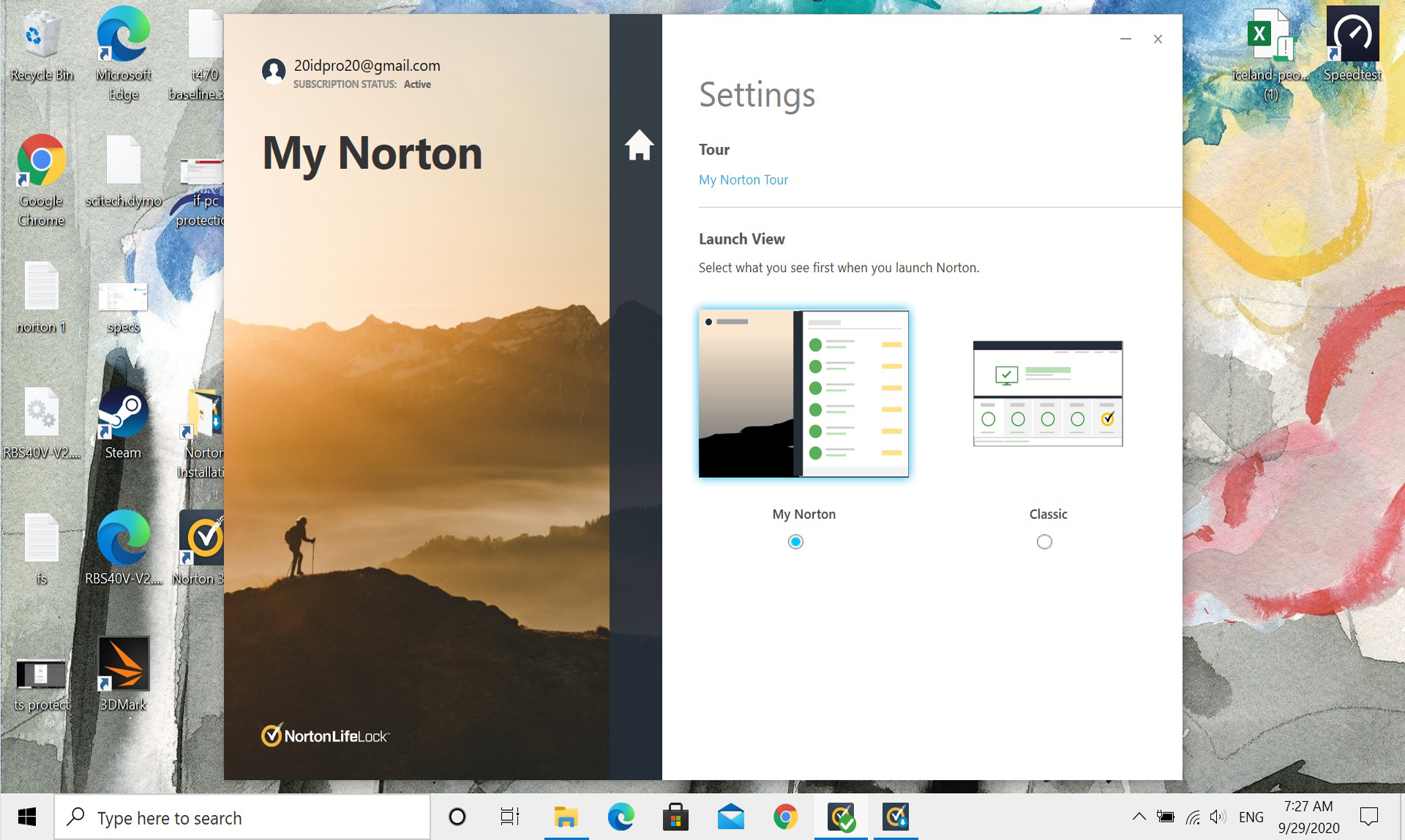1405x840 pixels.
Task: Check battery status in system tray
Action: (x=1165, y=817)
